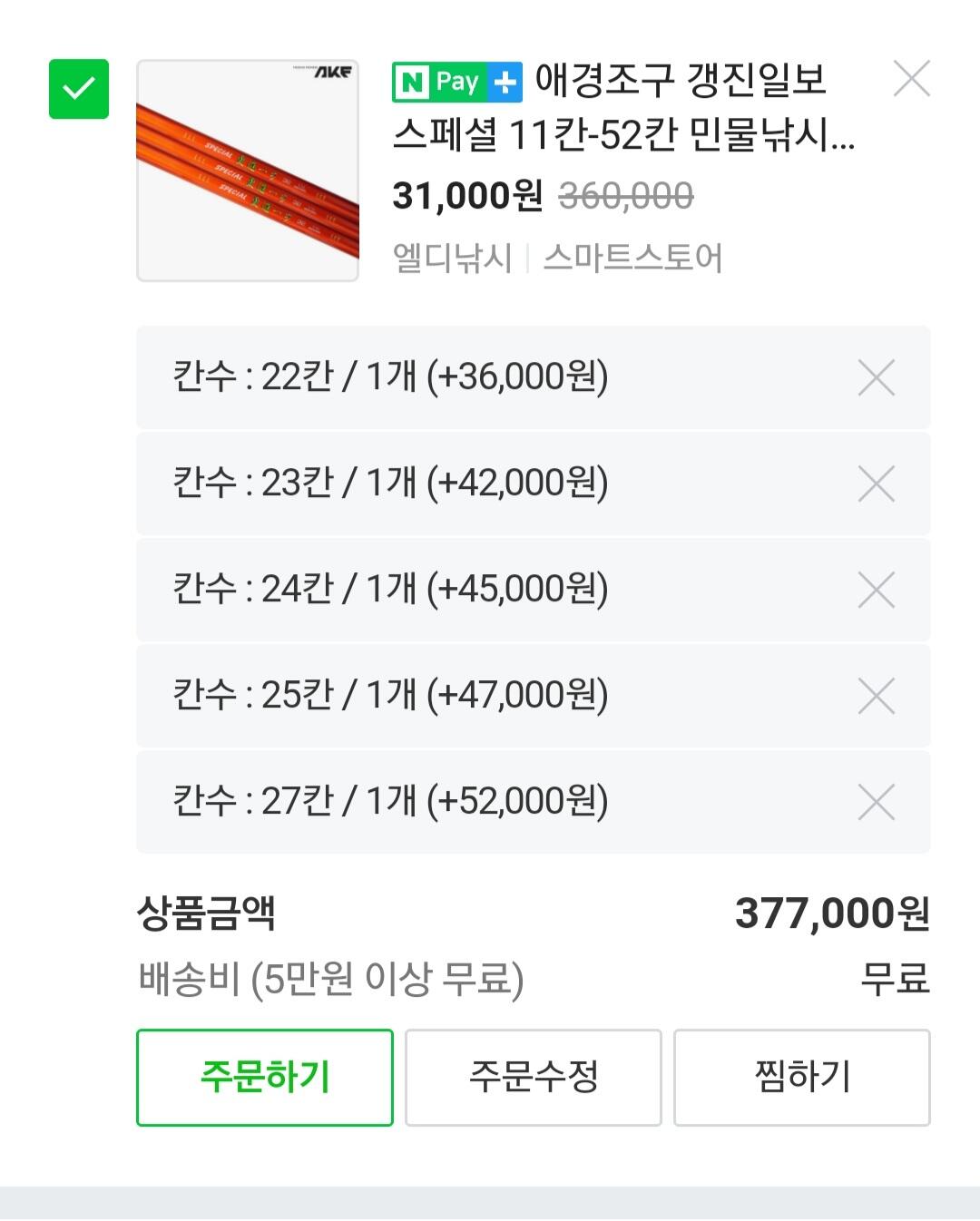Delete the 24칸 option with its X icon
This screenshot has height=1221, width=980.
pyautogui.click(x=877, y=590)
